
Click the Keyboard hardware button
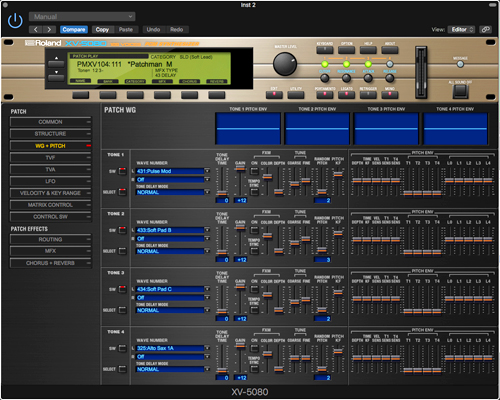click(x=325, y=50)
